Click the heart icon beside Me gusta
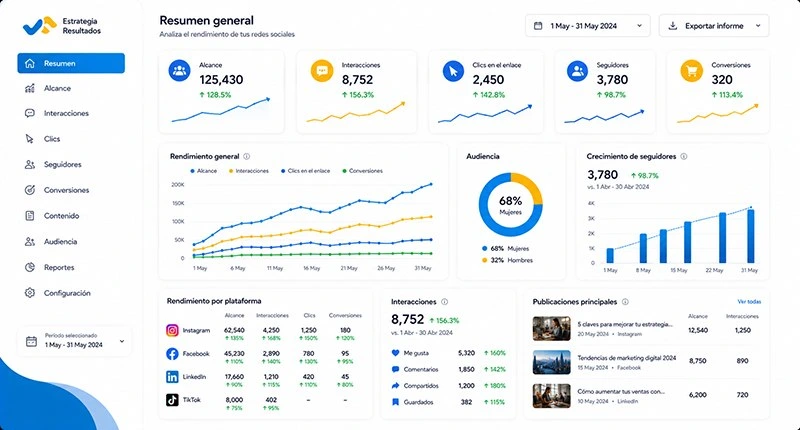This screenshot has height=430, width=800. [x=395, y=353]
